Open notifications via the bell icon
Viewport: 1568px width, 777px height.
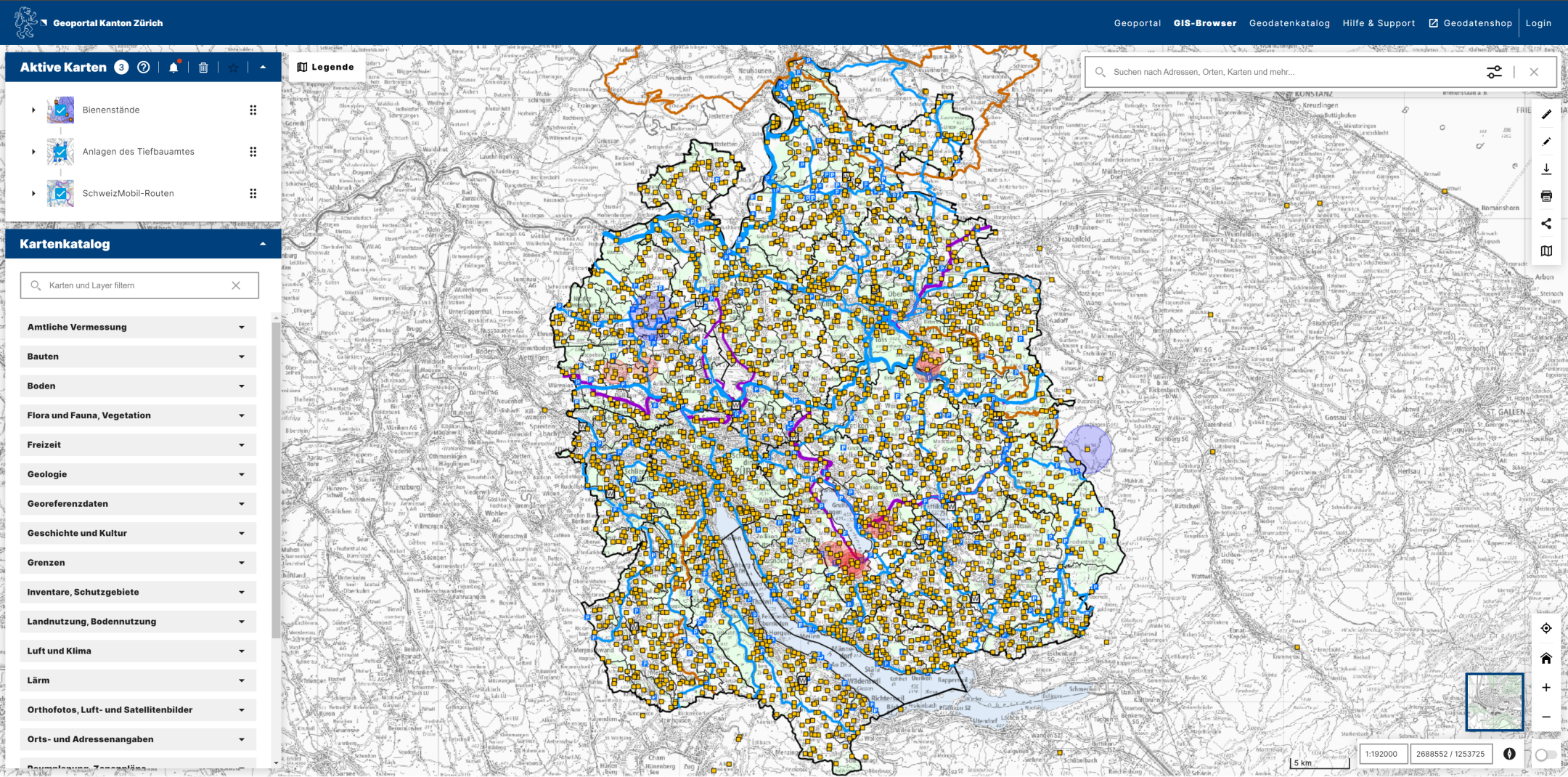[x=173, y=68]
